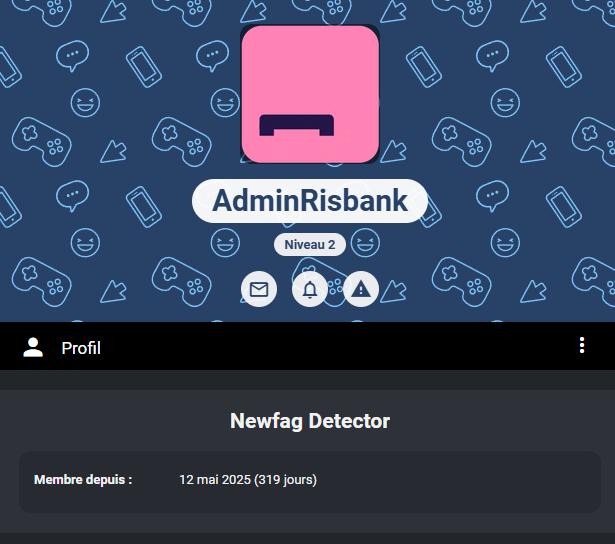Click the dark mouth shape on avatar
This screenshot has width=615, height=544.
(297, 125)
